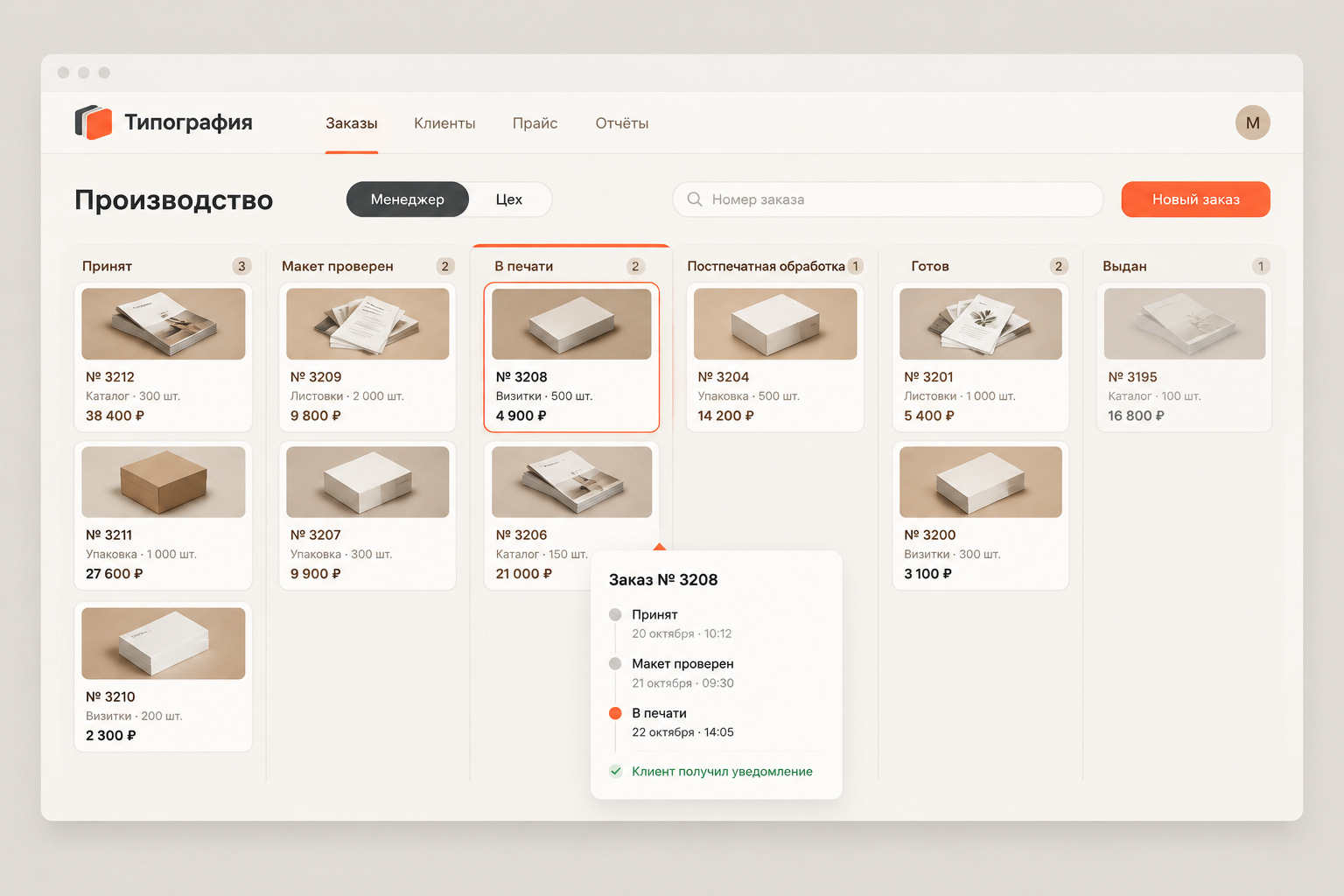Click the orange Типография logo icon

coord(94,122)
